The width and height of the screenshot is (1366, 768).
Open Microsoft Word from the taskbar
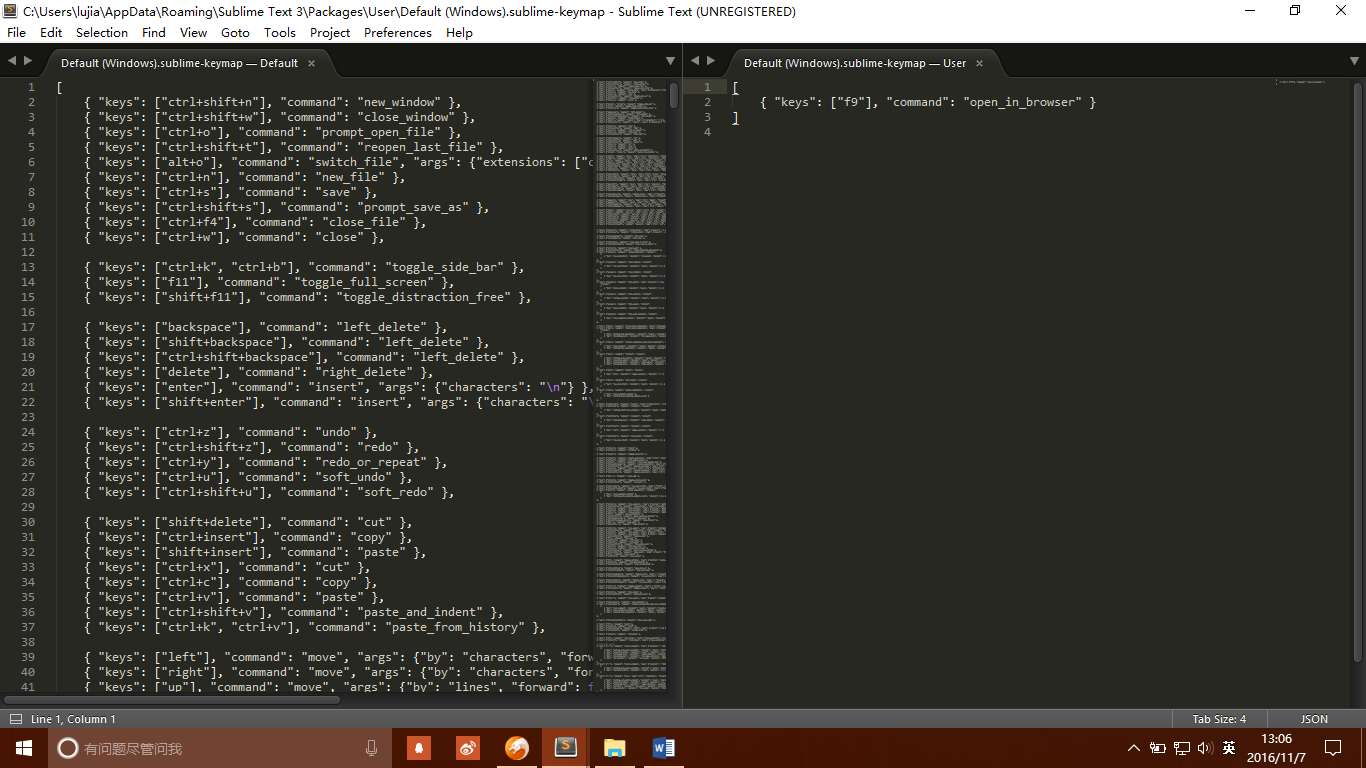[663, 748]
